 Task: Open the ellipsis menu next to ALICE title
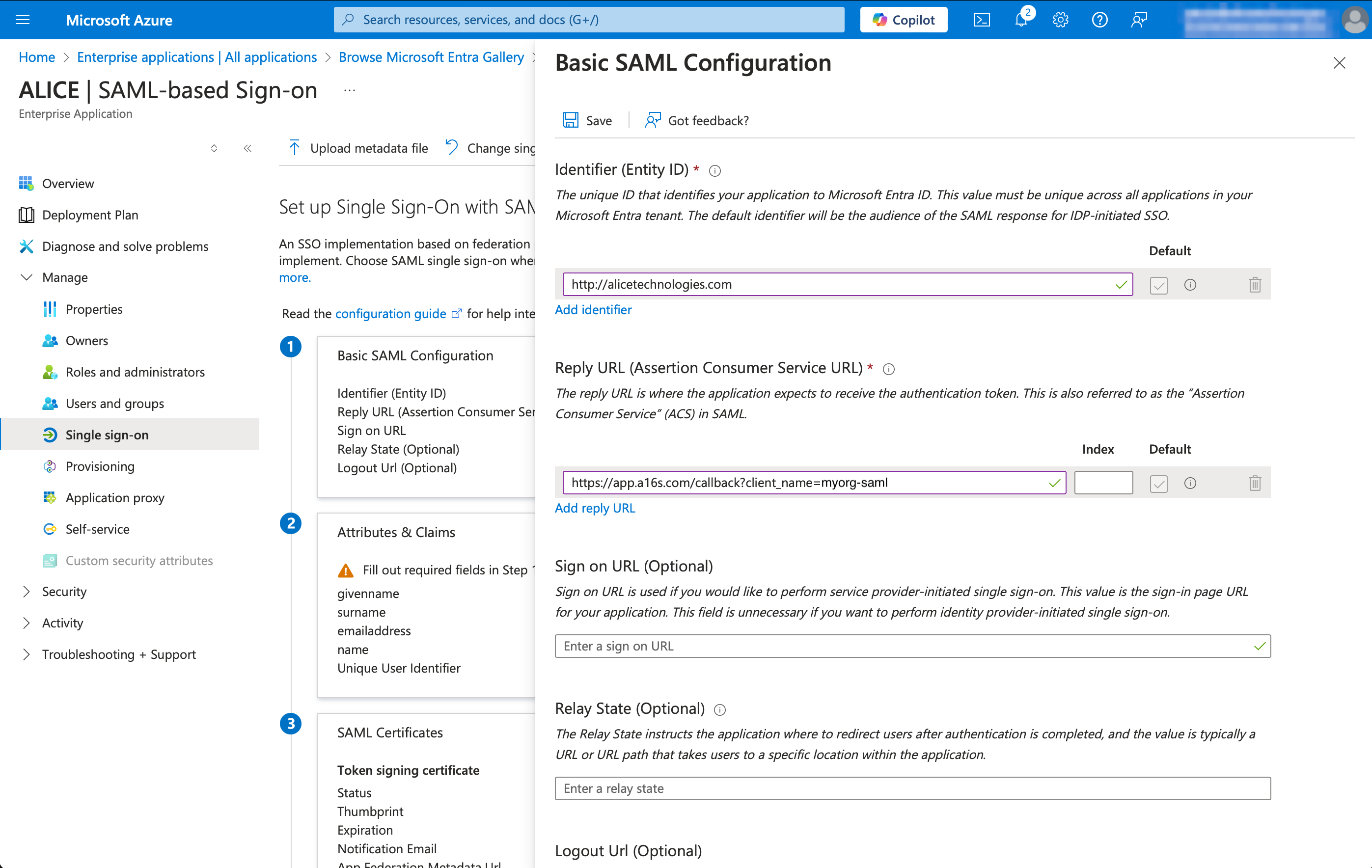point(350,90)
